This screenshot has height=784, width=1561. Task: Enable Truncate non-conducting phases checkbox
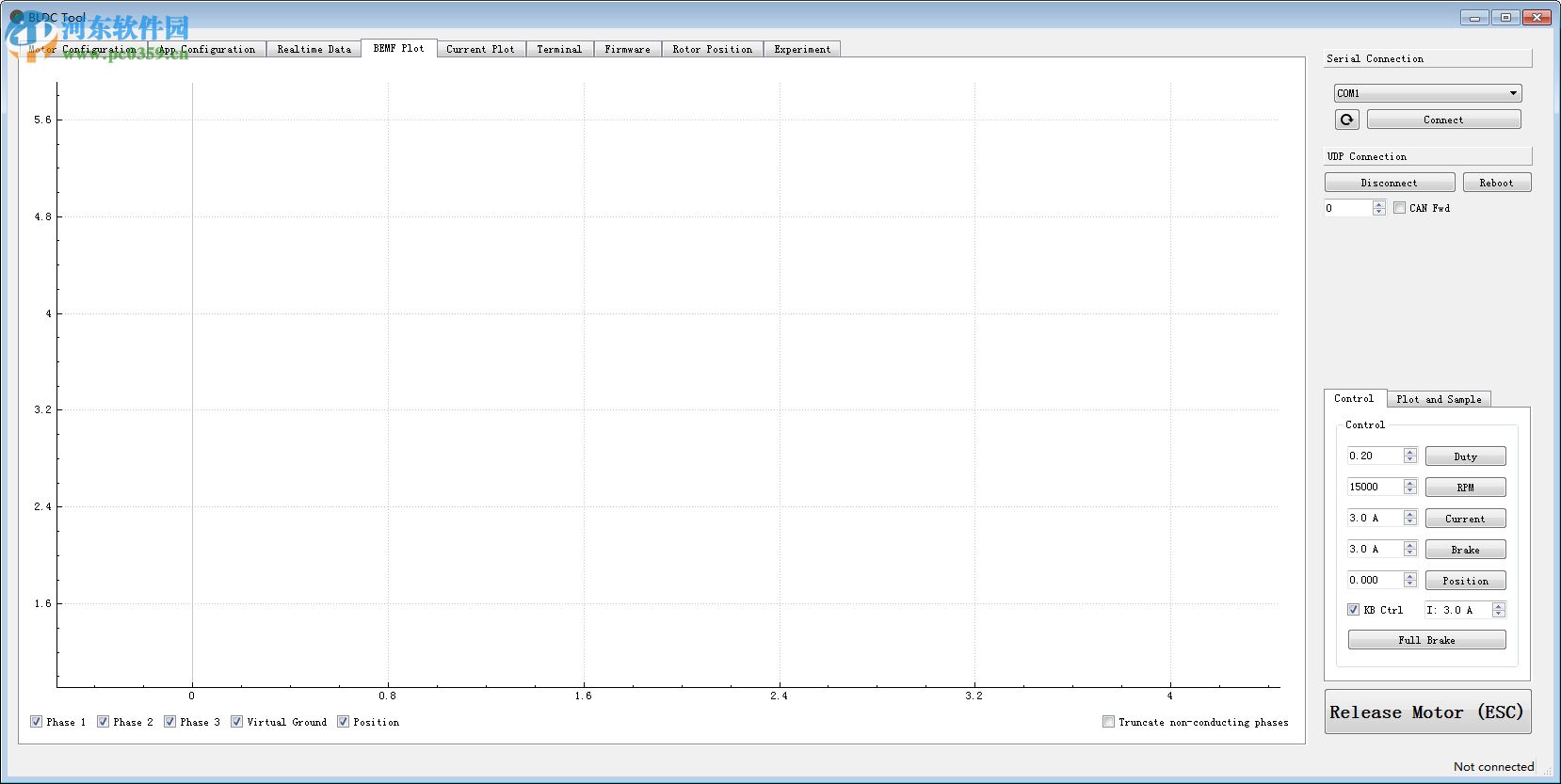point(1109,722)
